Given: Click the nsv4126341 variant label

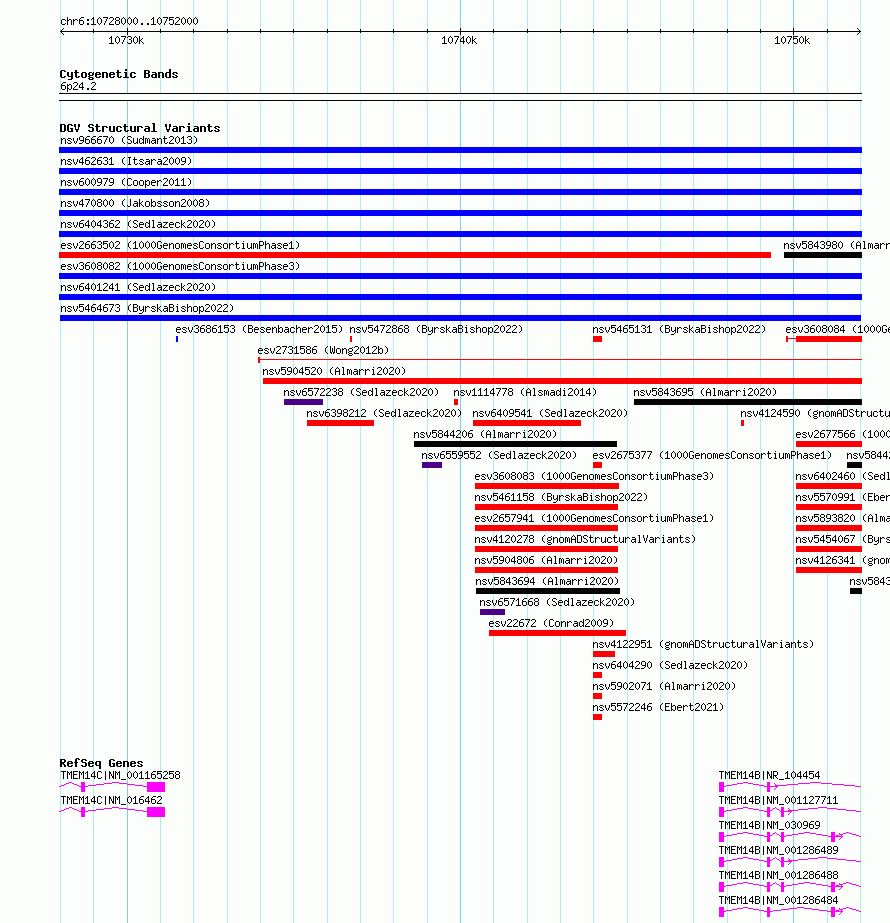Looking at the screenshot, I should tap(842, 560).
